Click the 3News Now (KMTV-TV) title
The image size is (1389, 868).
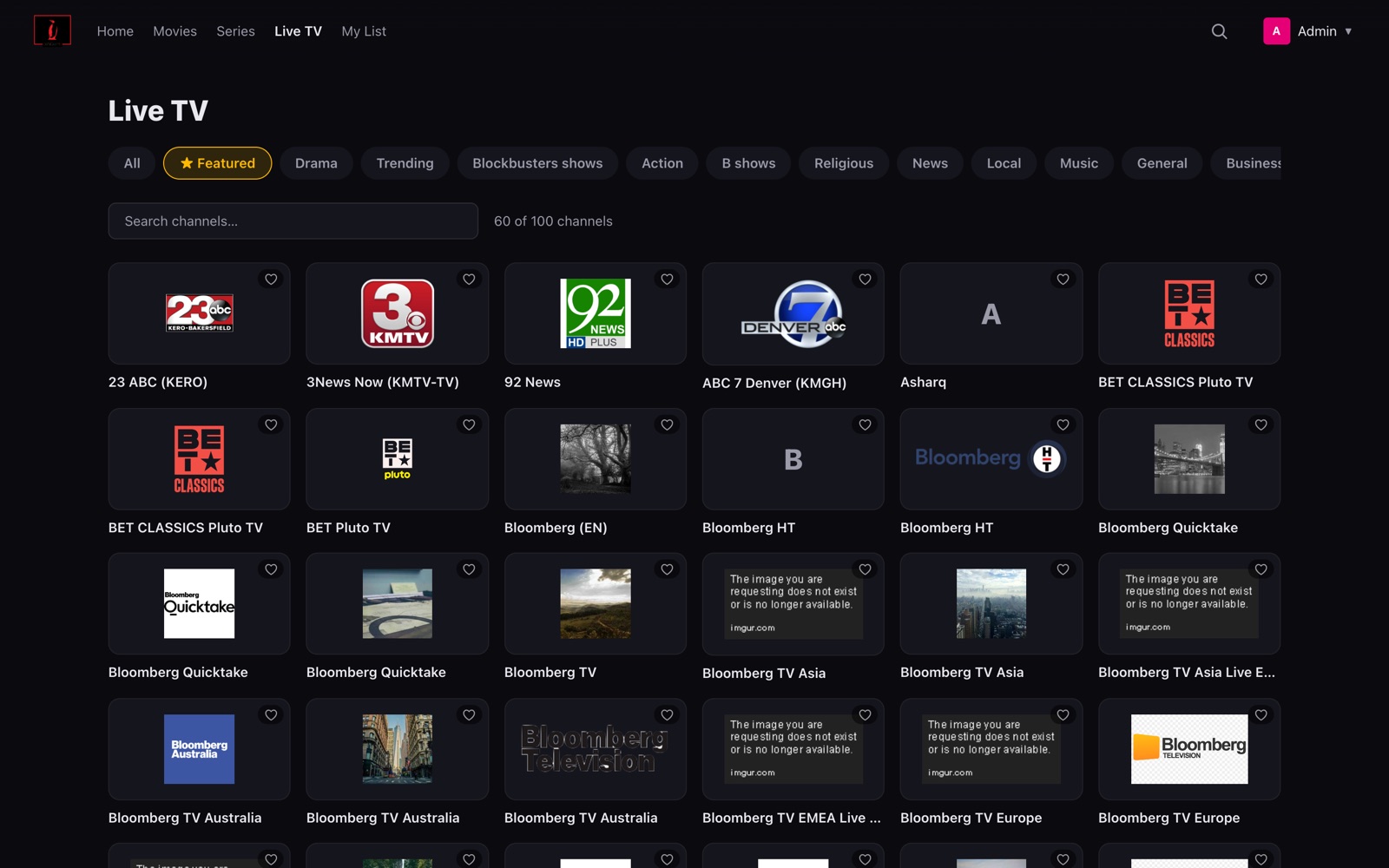383,382
